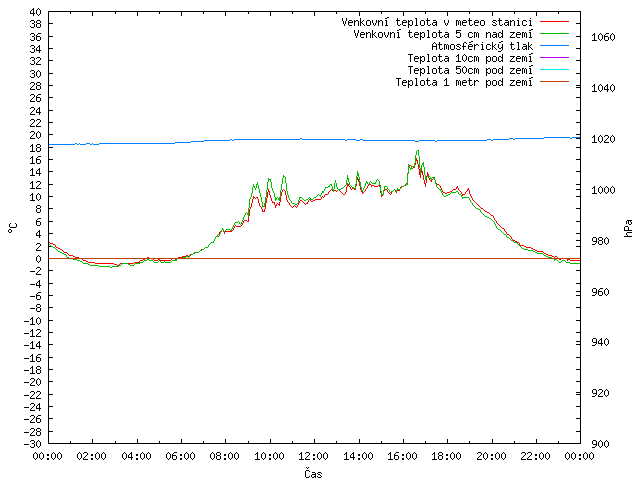Click the right axis value '1040'
Viewport: 640px width, 480px height.
click(x=603, y=88)
